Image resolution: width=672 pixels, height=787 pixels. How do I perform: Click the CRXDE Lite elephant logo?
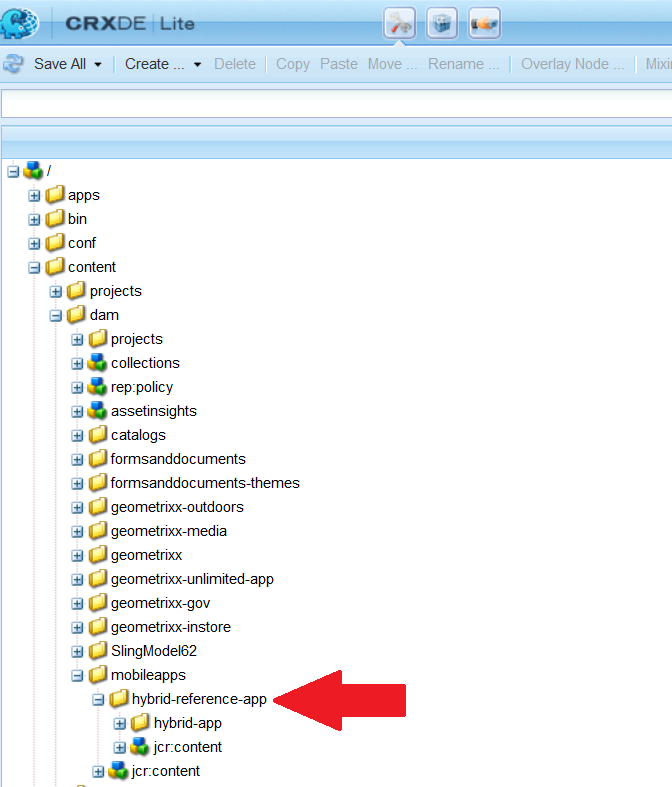coord(19,23)
